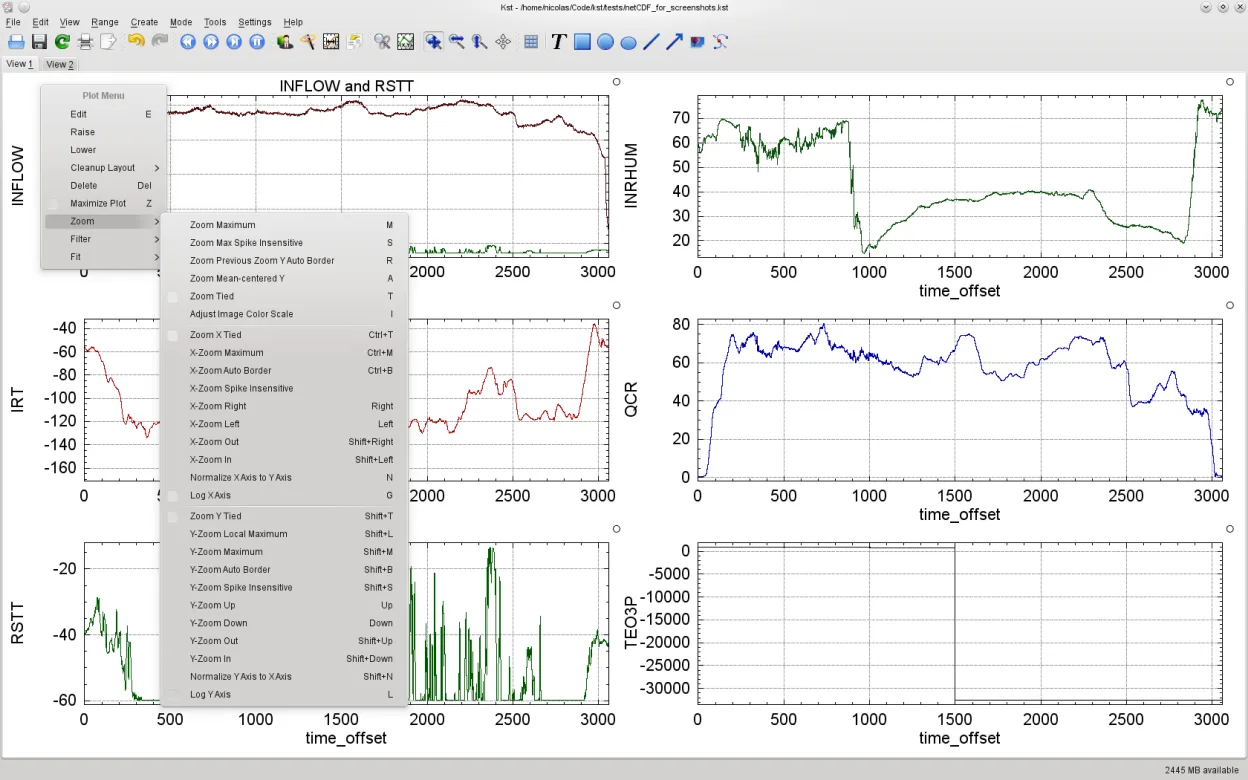Toggle tied-zoom circle on TEO3P plot
Screen dimensions: 1248x780
(1230, 529)
